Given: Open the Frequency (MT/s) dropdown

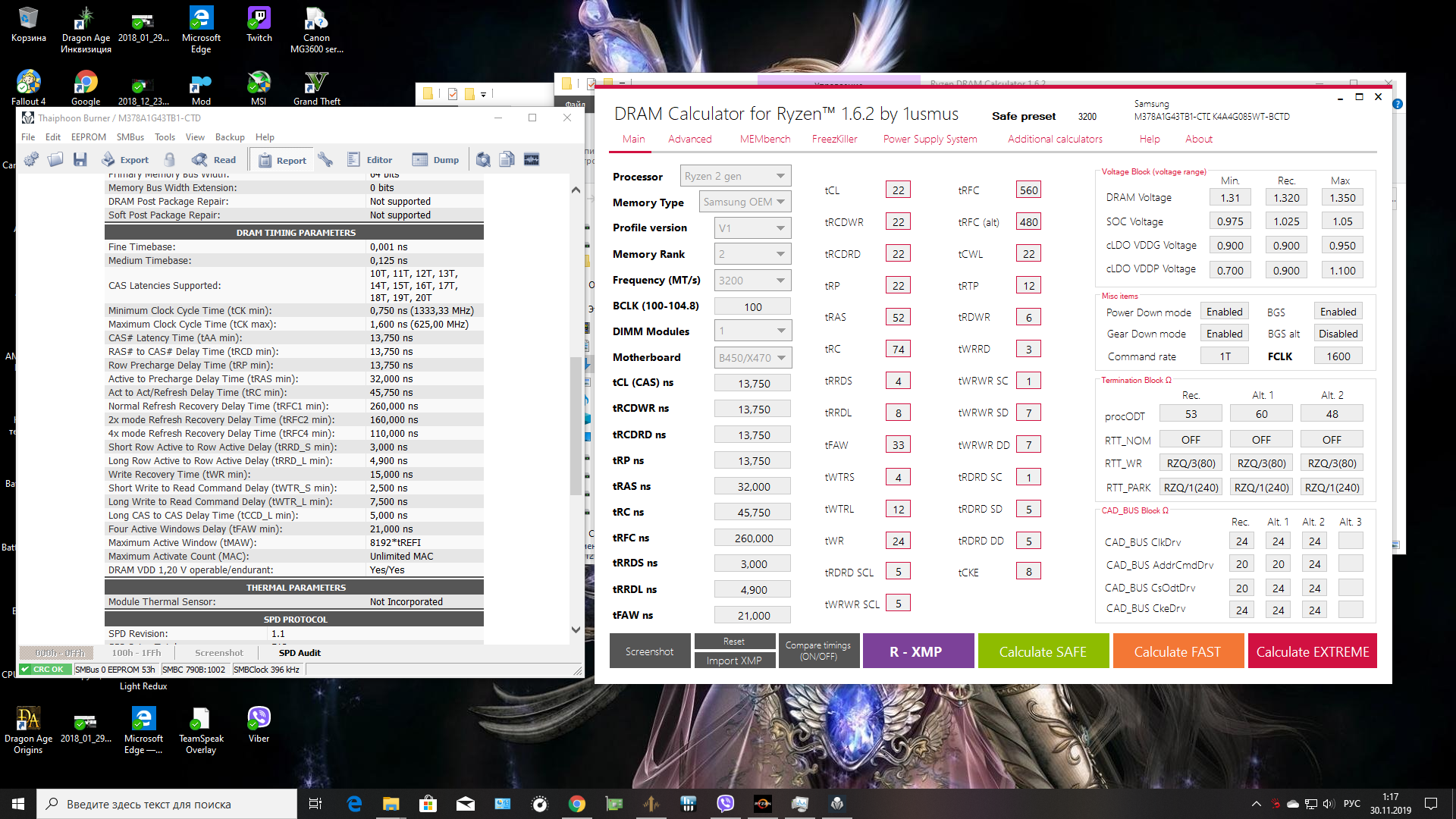Looking at the screenshot, I should (x=752, y=281).
